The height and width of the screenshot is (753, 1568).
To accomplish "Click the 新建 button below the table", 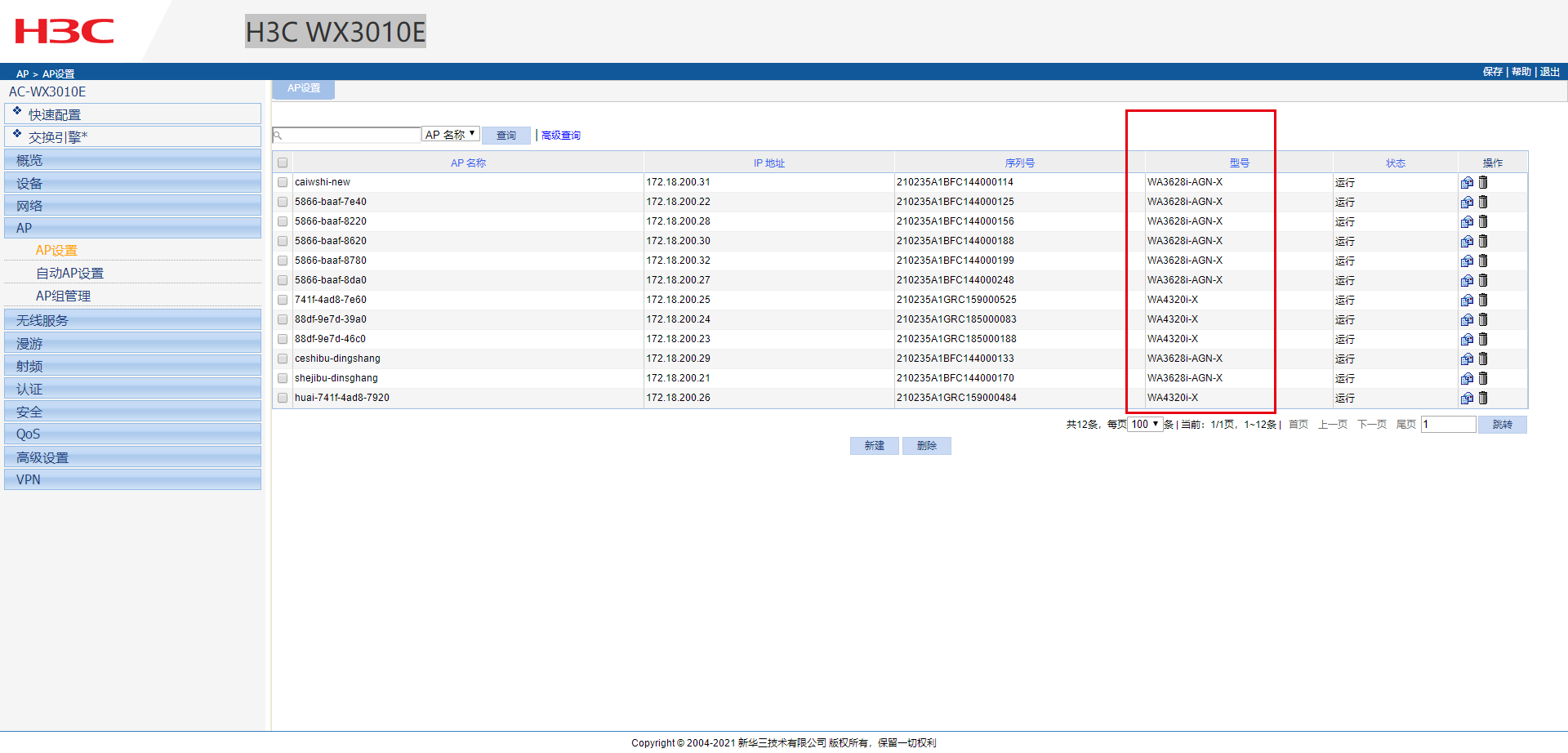I will 875,446.
